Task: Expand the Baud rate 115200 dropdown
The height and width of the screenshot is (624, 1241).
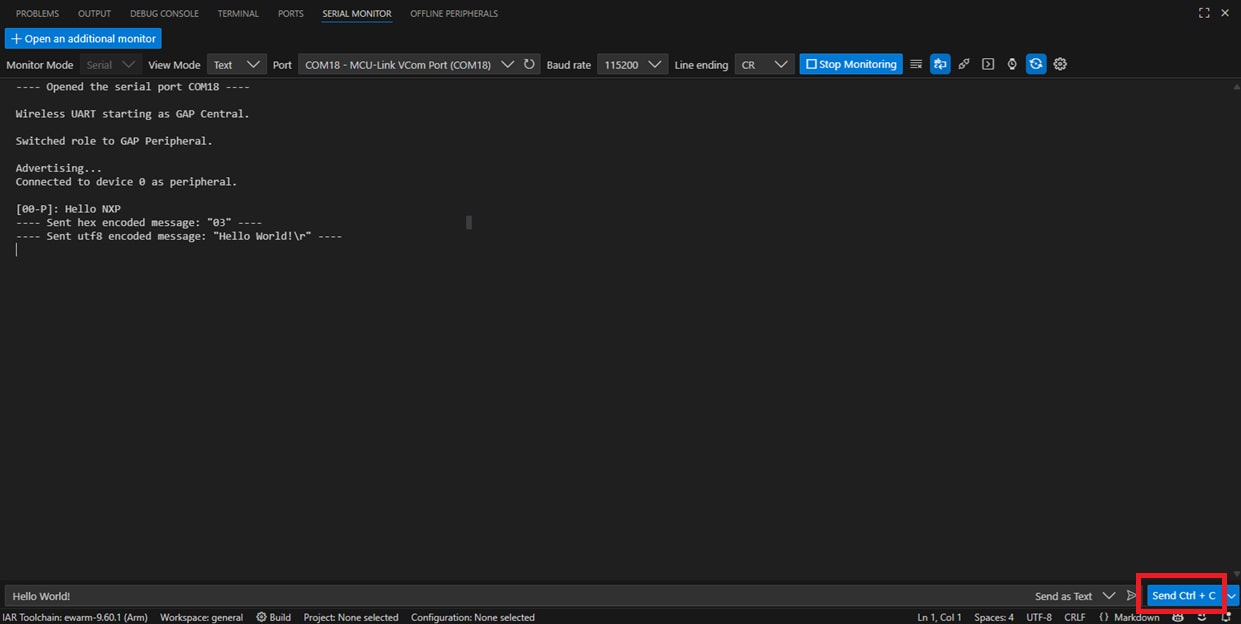Action: click(x=632, y=63)
